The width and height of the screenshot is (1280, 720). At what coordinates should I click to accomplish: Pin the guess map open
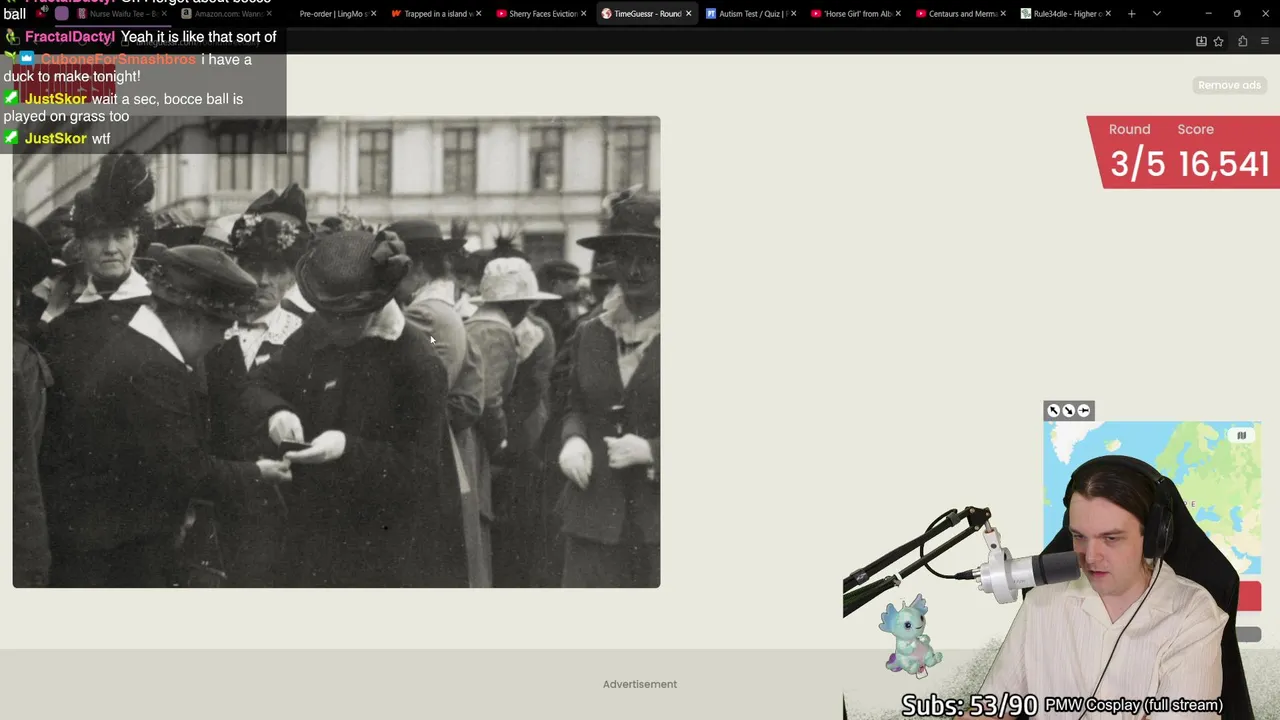1084,411
